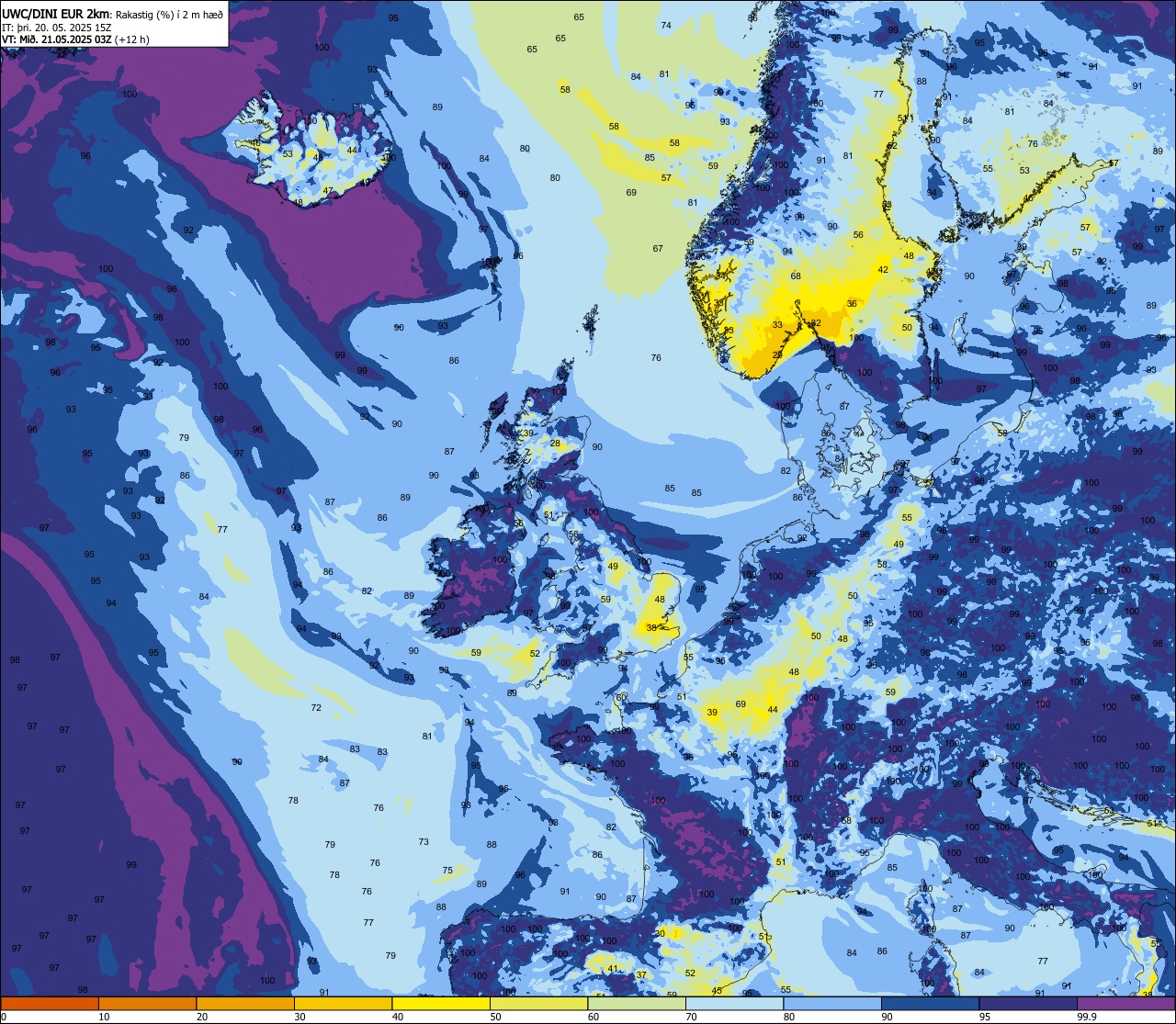The image size is (1176, 1024).
Task: Click the 0–10 dark orange legend swatch
Action: point(50,1004)
